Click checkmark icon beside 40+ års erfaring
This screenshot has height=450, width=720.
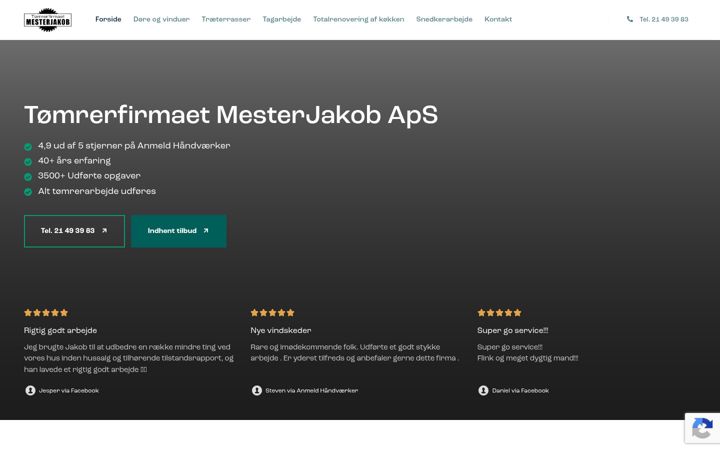(28, 162)
